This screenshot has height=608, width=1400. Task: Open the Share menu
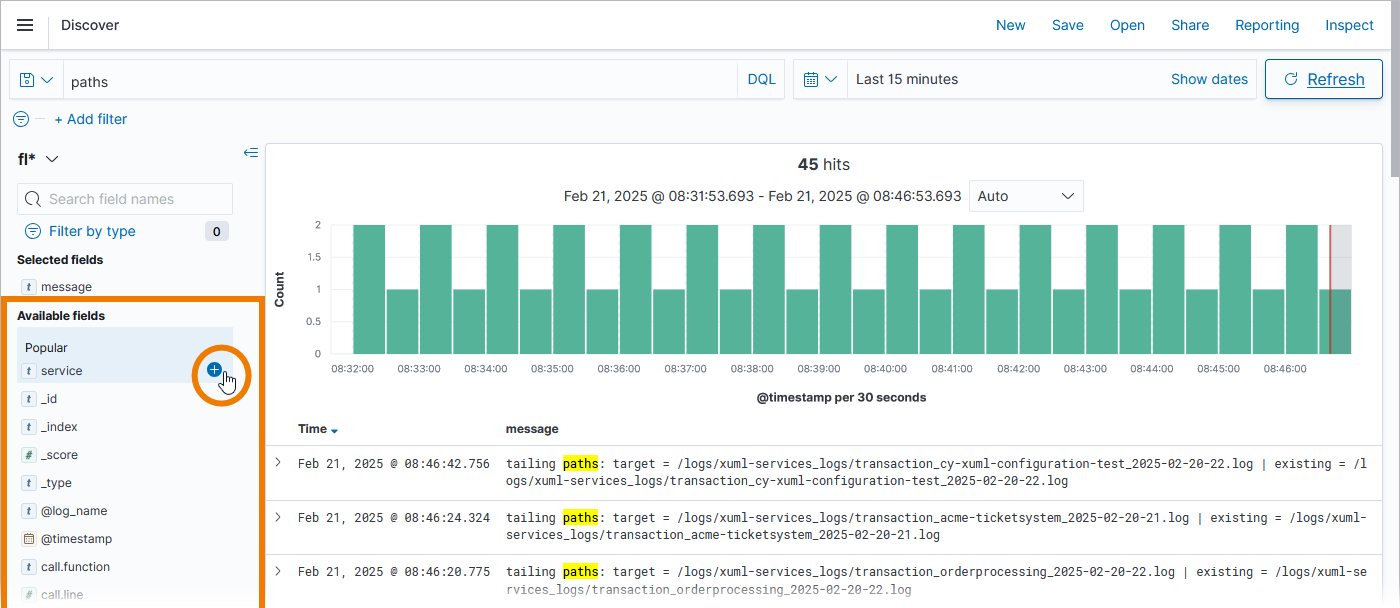coord(1190,25)
